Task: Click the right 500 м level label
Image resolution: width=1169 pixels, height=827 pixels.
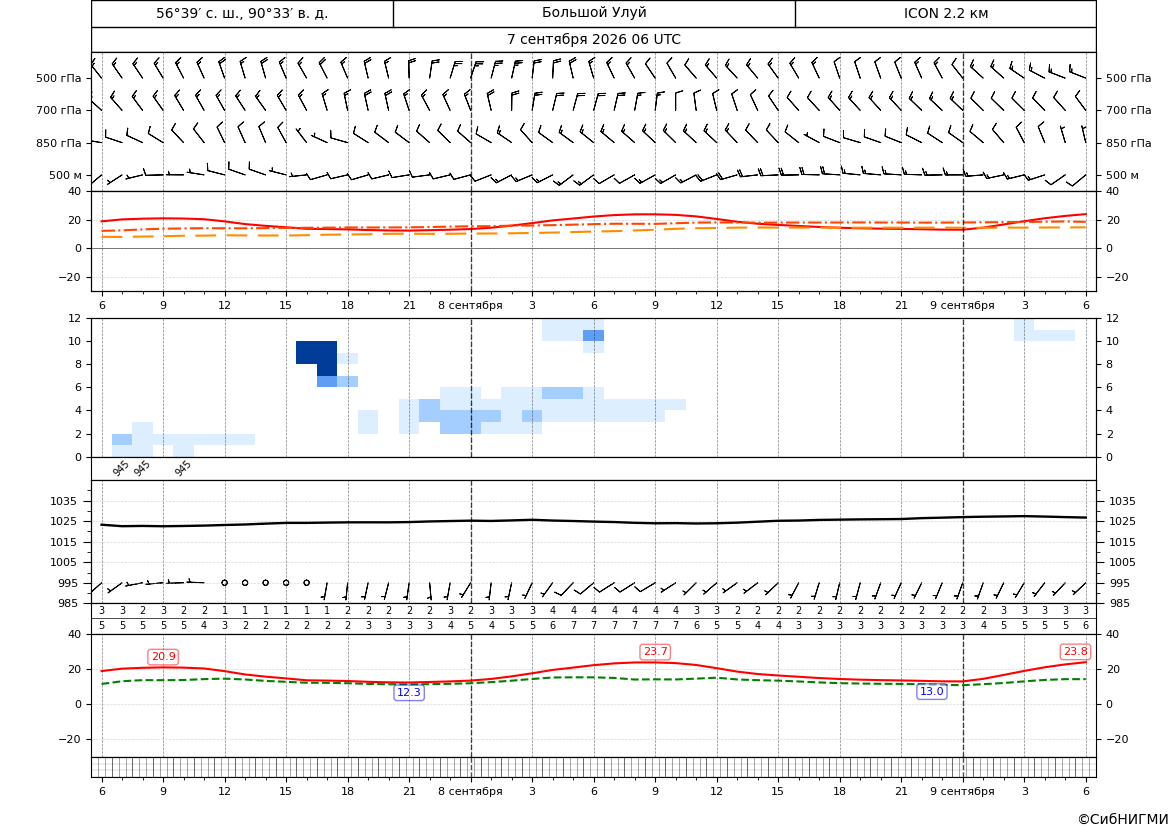Action: [x=1122, y=175]
